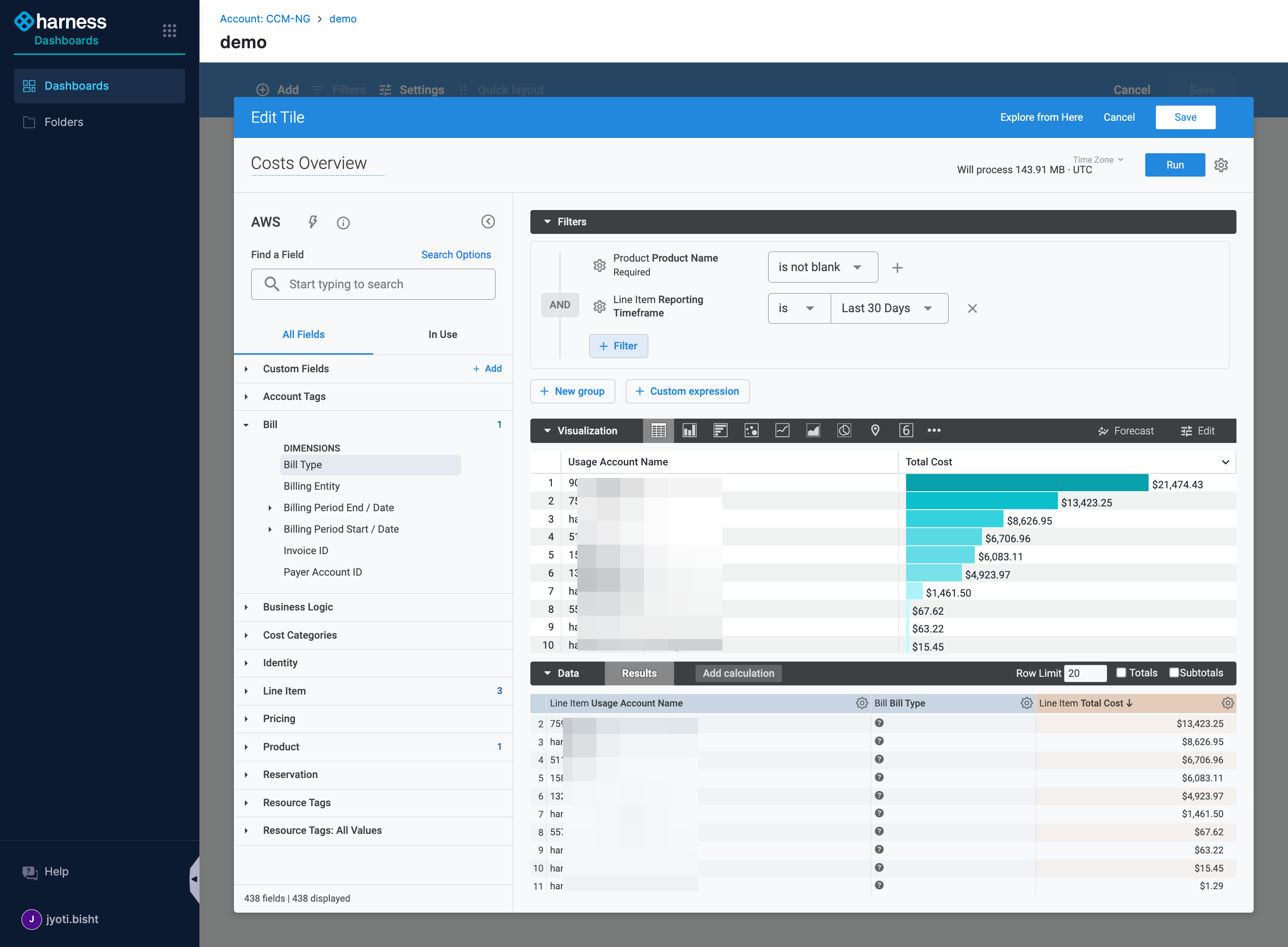Image resolution: width=1288 pixels, height=947 pixels.
Task: Click the AWS info icon
Action: click(x=343, y=223)
